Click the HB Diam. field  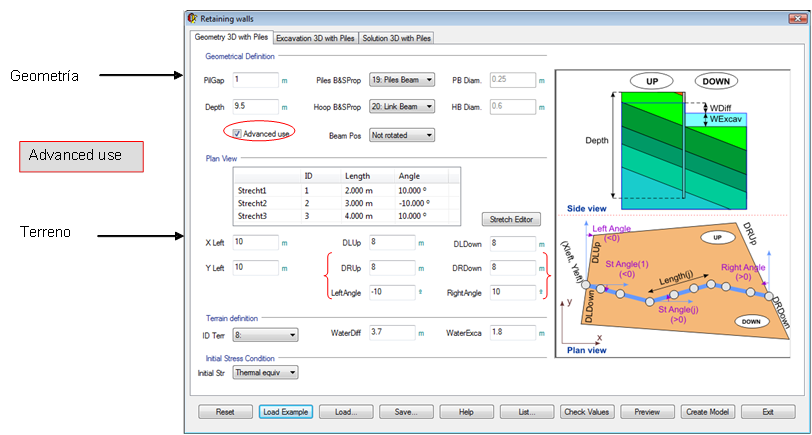(x=513, y=107)
